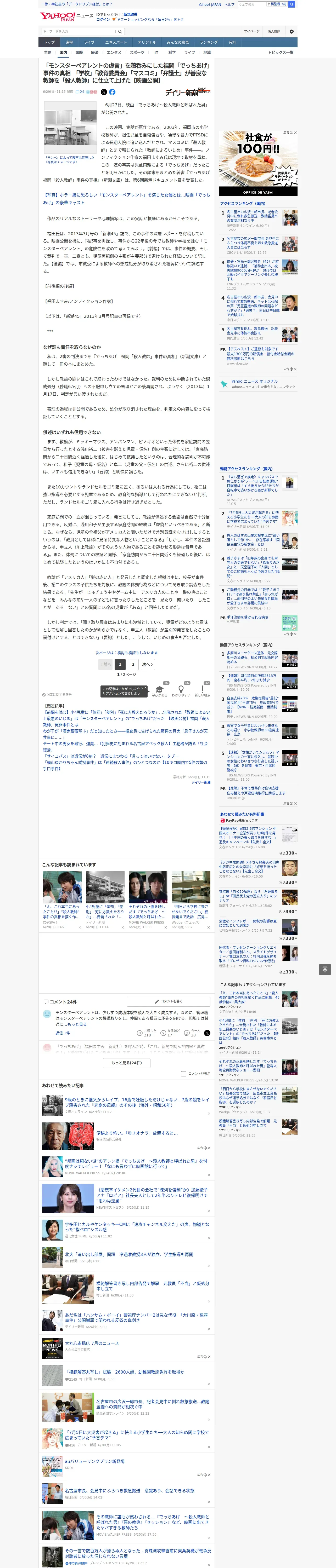Click the 記事に関する報告 report icon link
Image resolution: width=336 pixels, height=1568 pixels.
click(57, 695)
